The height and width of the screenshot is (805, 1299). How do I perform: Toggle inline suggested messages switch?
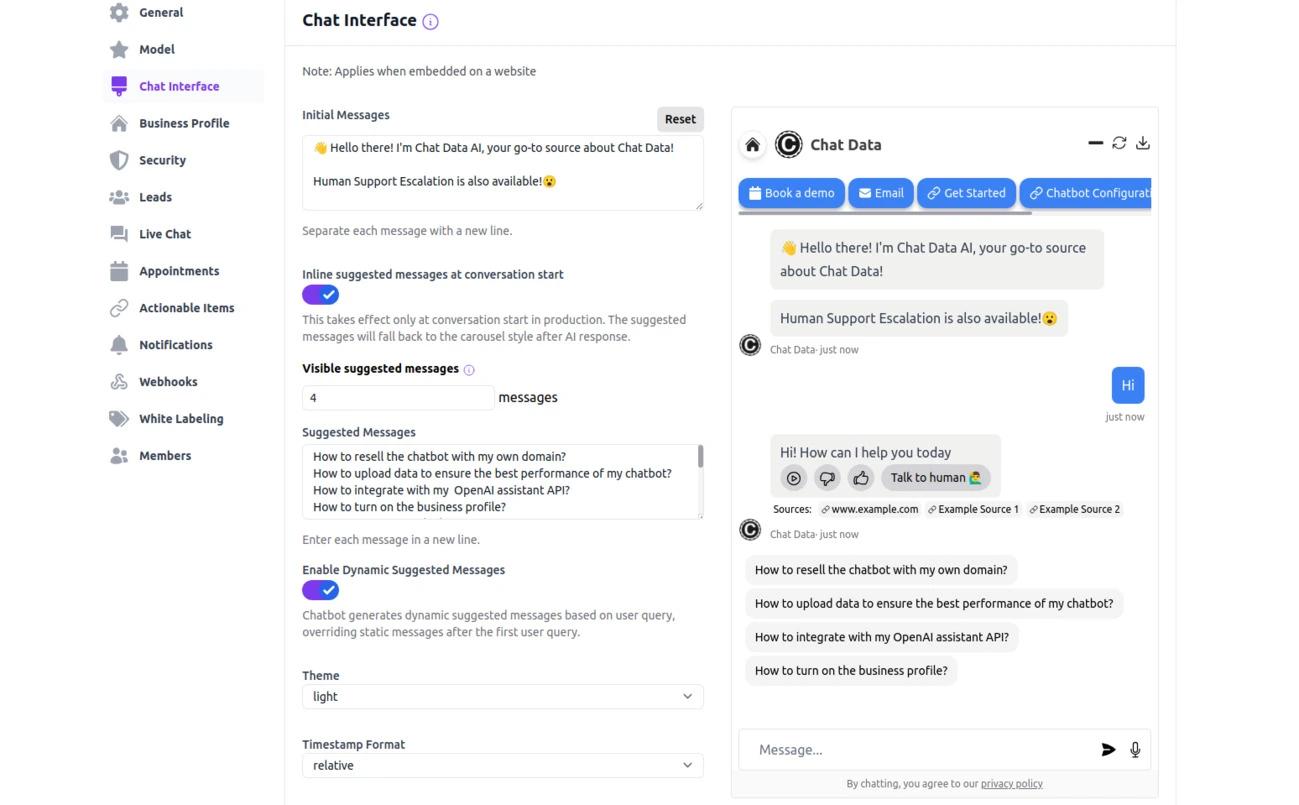pos(321,295)
